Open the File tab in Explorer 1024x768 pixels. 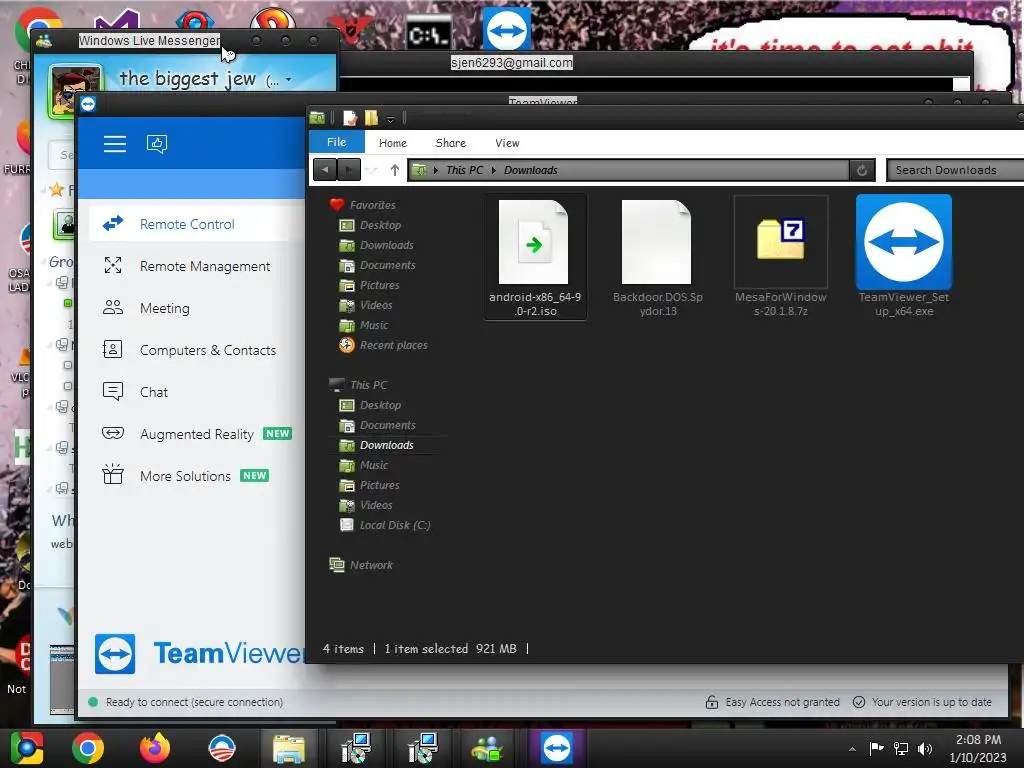point(337,142)
